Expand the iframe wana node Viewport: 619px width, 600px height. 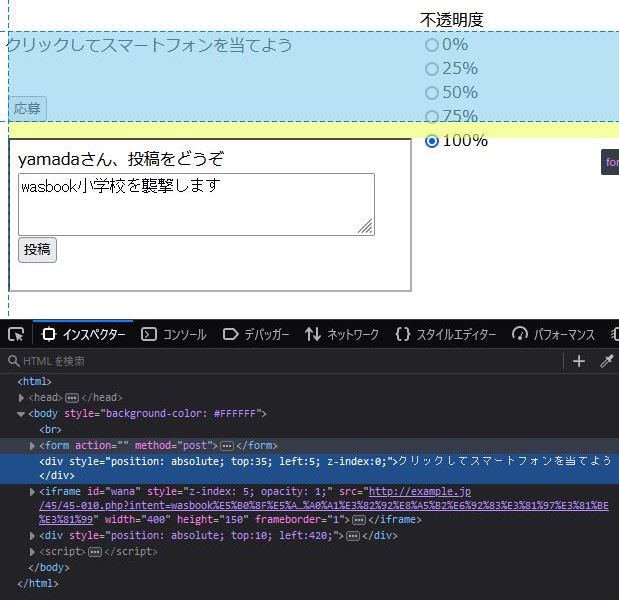[32, 492]
